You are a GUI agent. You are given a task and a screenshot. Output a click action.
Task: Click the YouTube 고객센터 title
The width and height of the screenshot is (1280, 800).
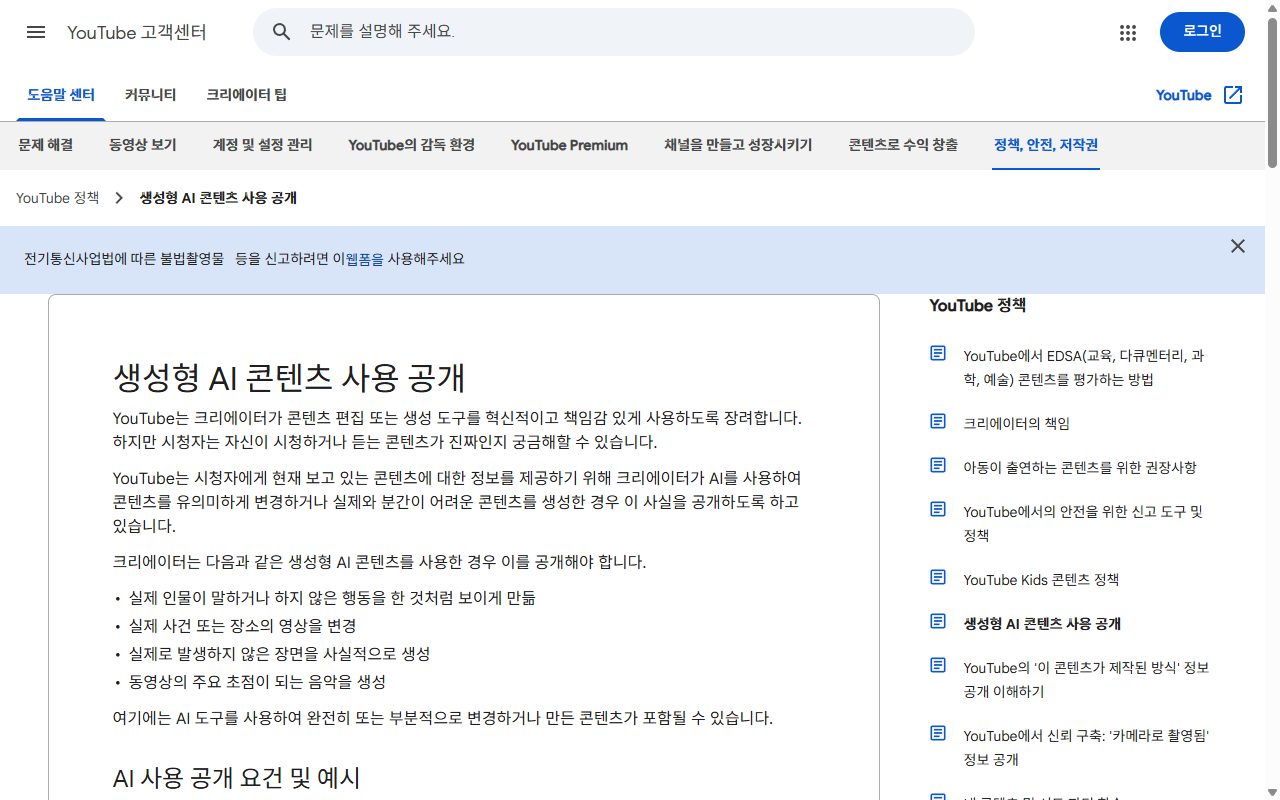137,32
